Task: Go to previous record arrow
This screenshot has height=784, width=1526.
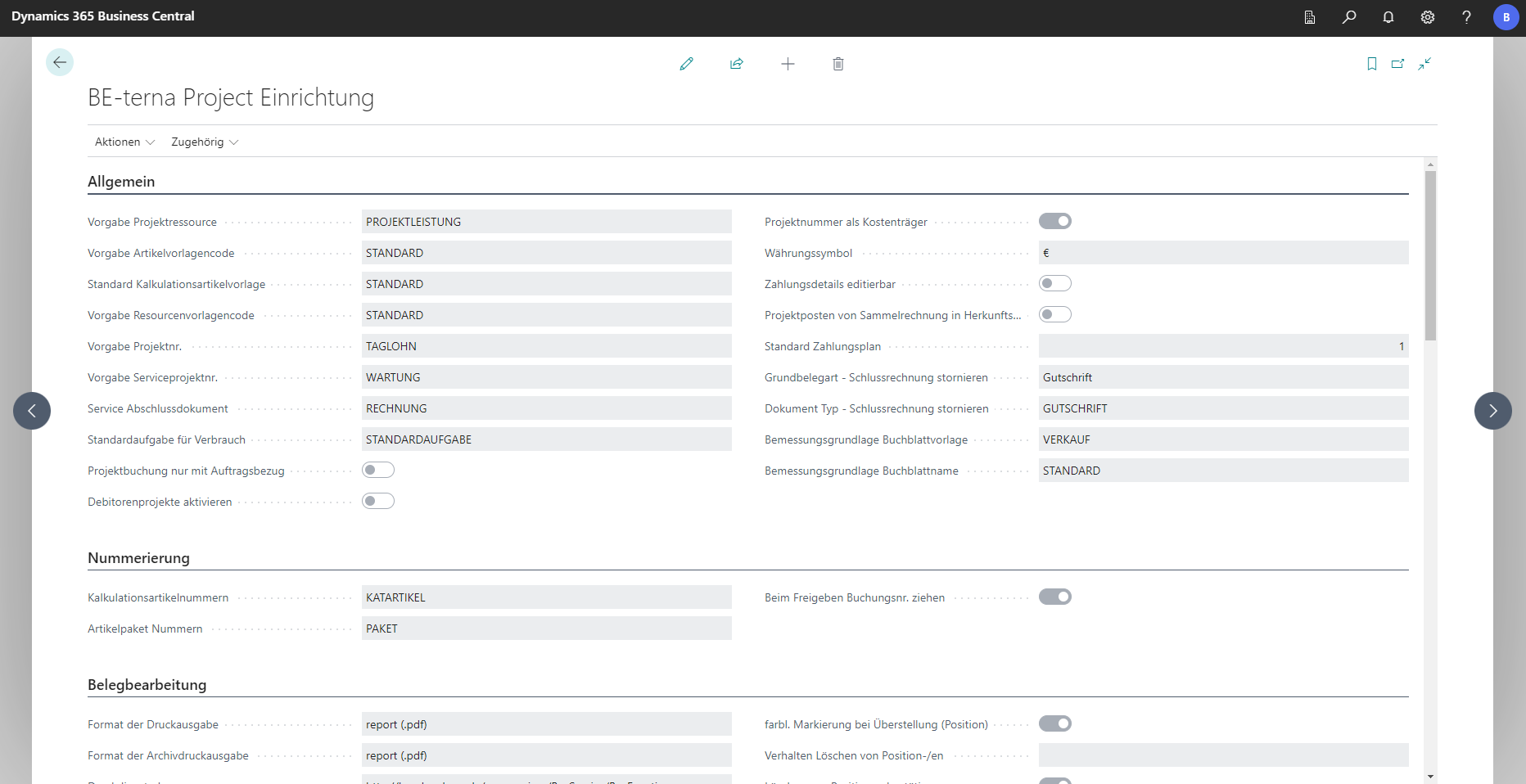Action: [x=32, y=411]
